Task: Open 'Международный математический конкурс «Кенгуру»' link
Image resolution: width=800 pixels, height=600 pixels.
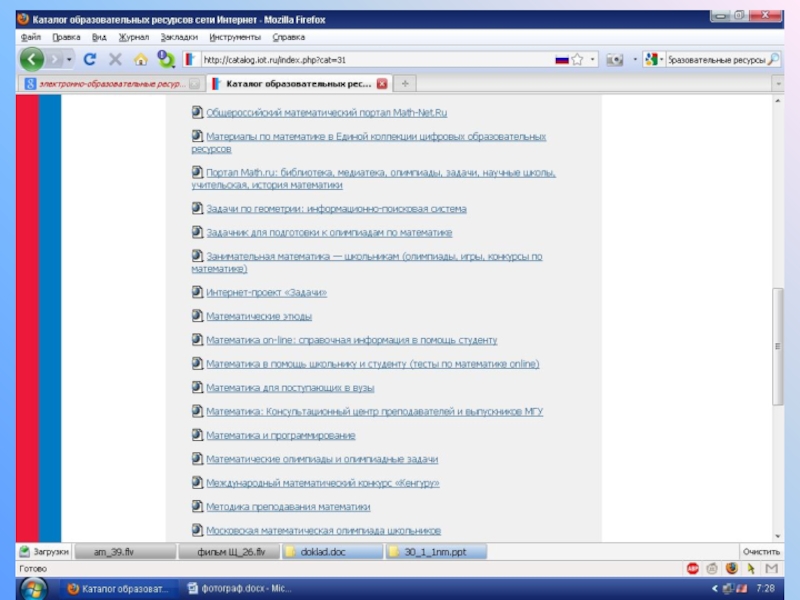Action: pyautogui.click(x=322, y=483)
